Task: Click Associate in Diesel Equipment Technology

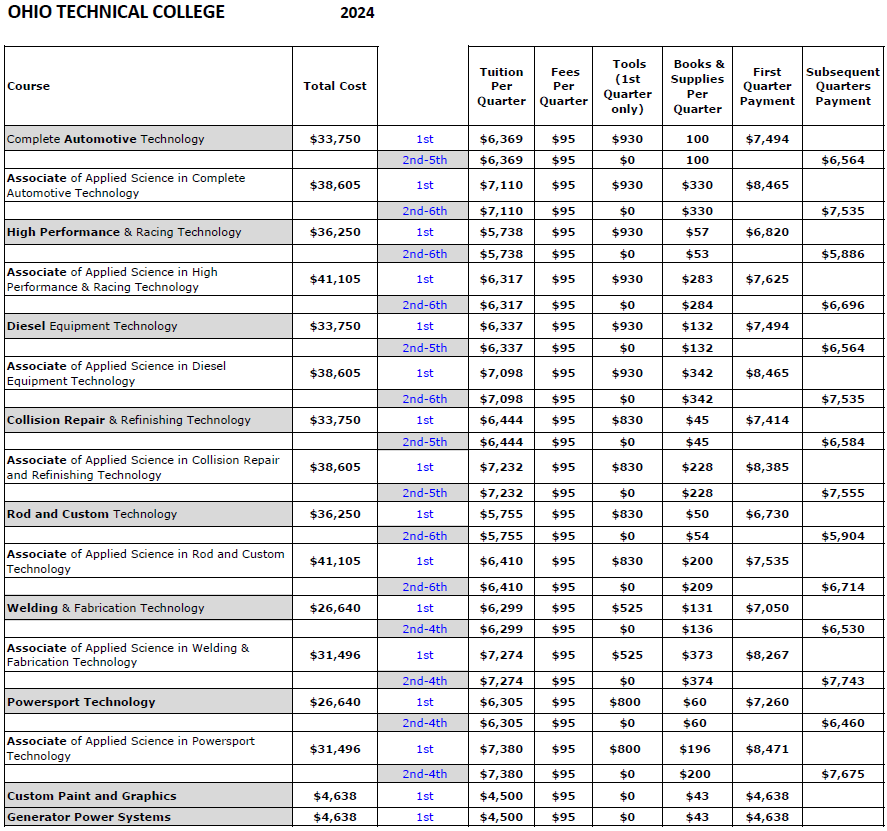Action: tap(117, 373)
